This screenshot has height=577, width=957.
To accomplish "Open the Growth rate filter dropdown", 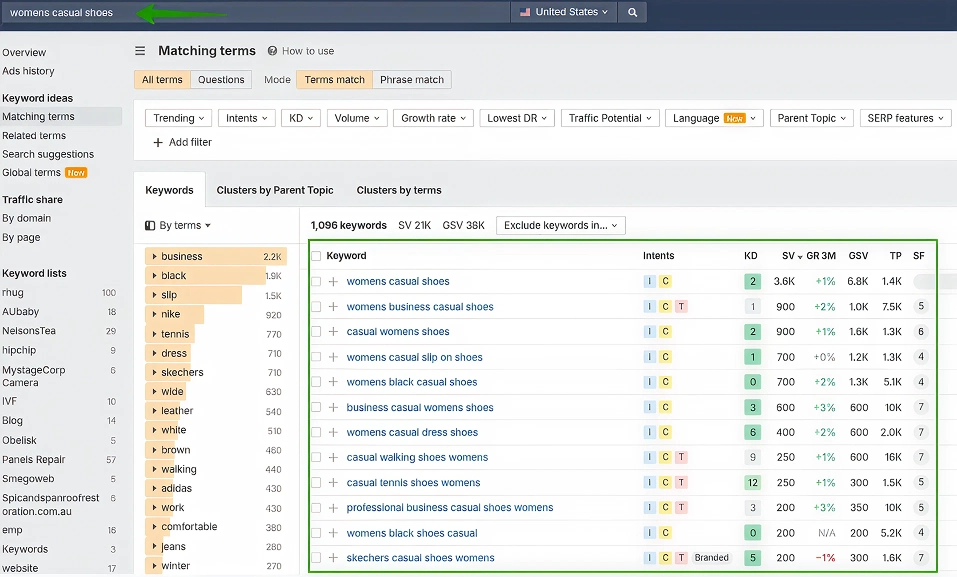I will (433, 118).
